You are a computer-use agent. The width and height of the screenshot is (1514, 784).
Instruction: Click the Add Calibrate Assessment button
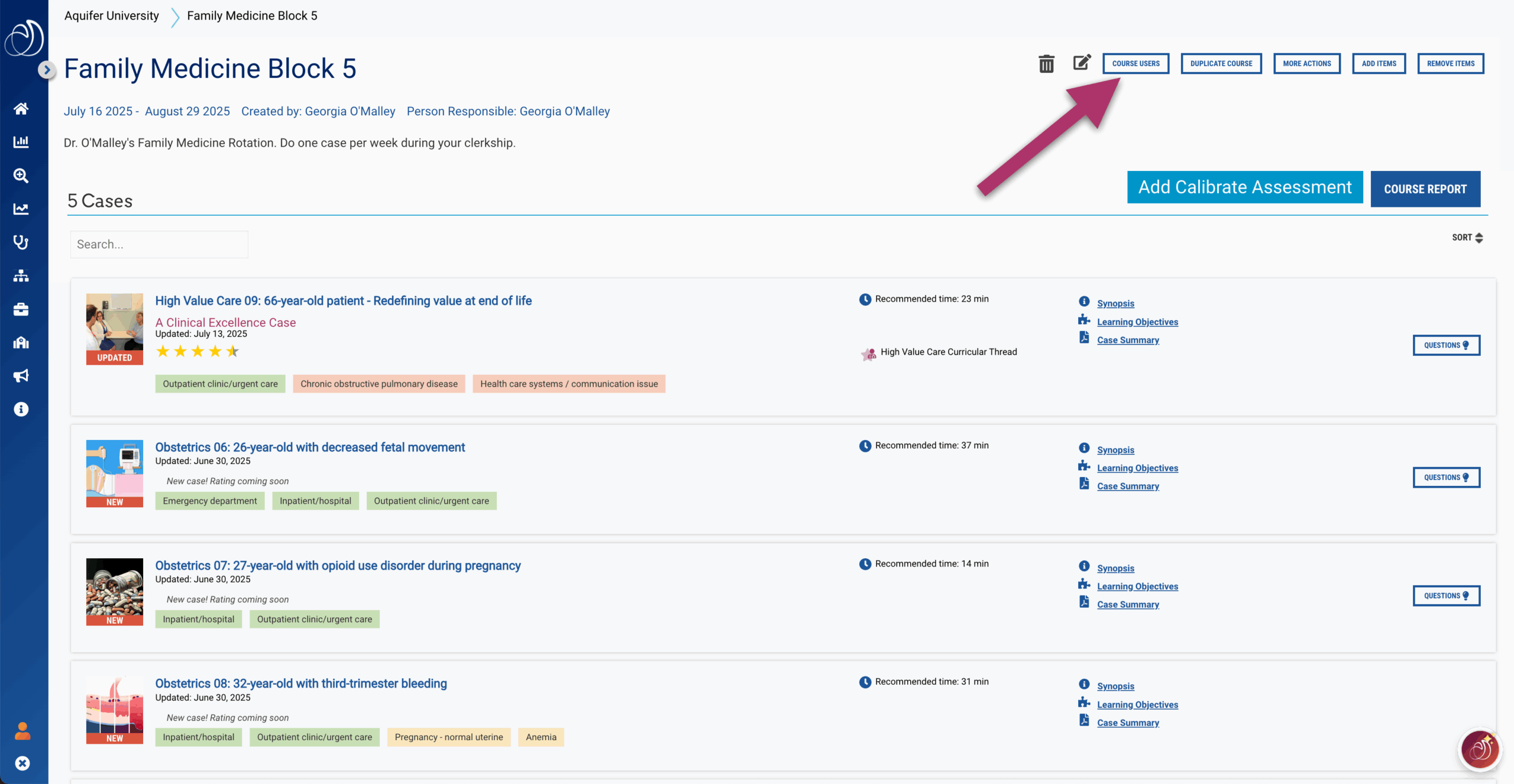1244,187
